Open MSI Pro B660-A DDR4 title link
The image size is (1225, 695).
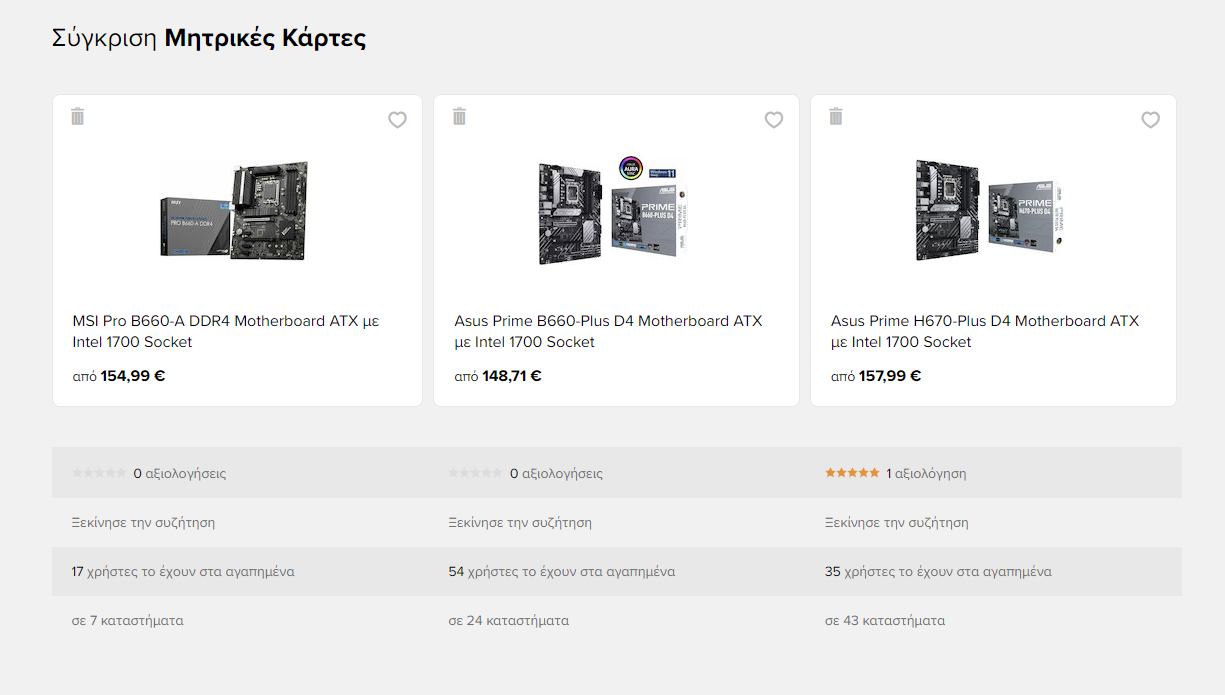[x=226, y=332]
